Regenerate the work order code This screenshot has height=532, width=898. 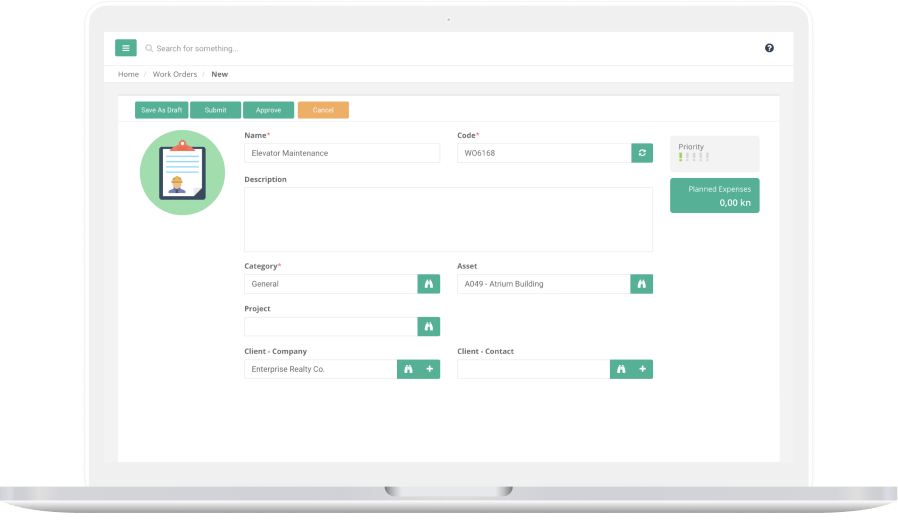coord(642,153)
